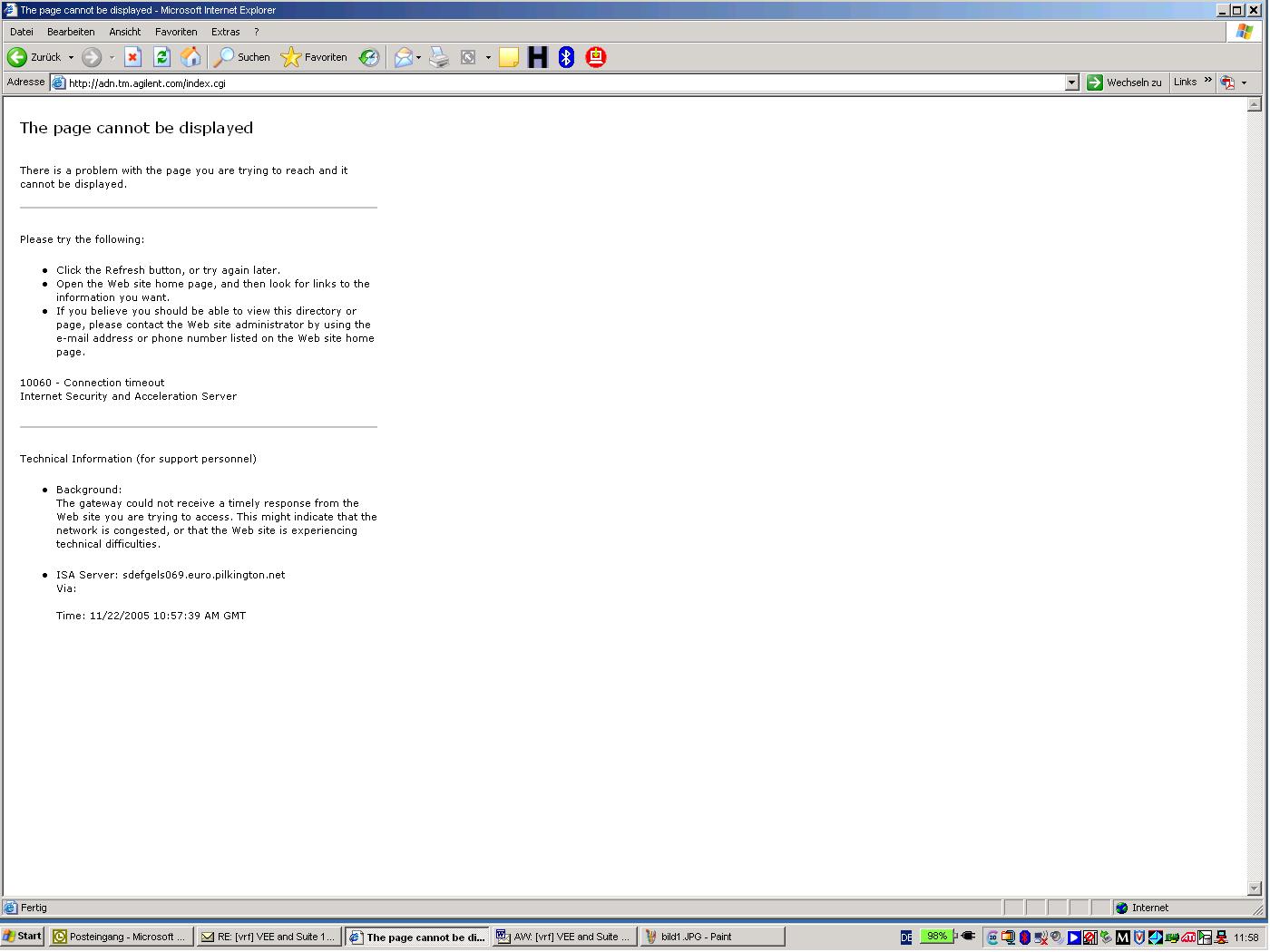
Task: Expand the Links toolbar chevron
Action: [1207, 81]
